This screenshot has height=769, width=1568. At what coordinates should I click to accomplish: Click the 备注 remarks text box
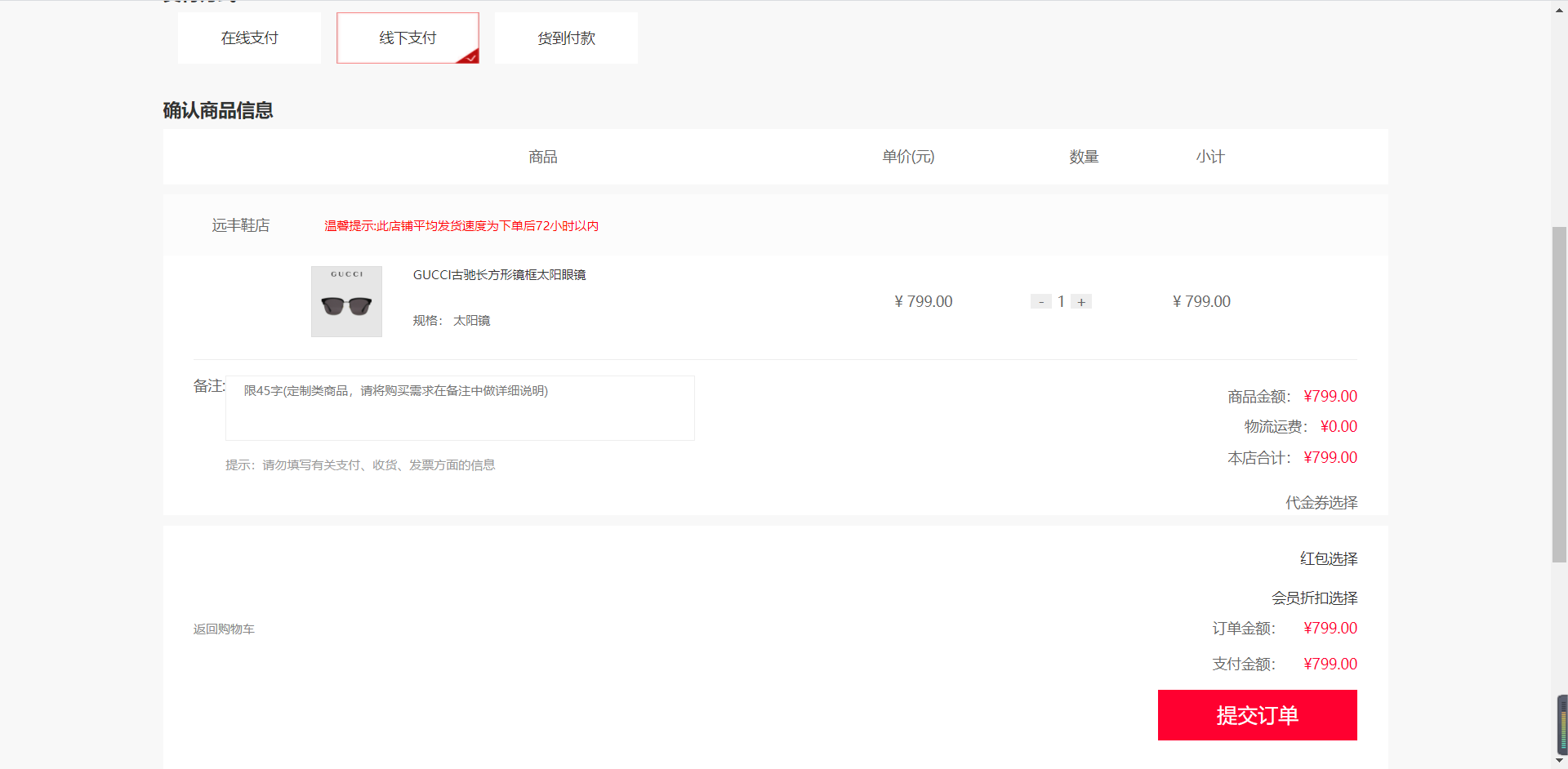point(460,408)
